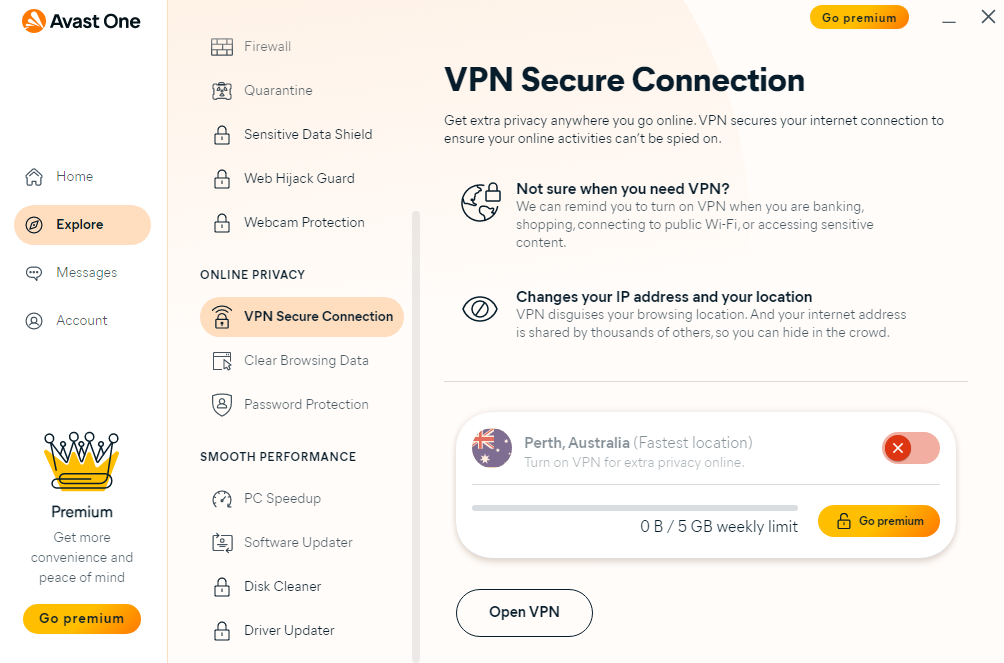Click the Quarantine icon
The width and height of the screenshot is (1004, 663).
tap(222, 91)
